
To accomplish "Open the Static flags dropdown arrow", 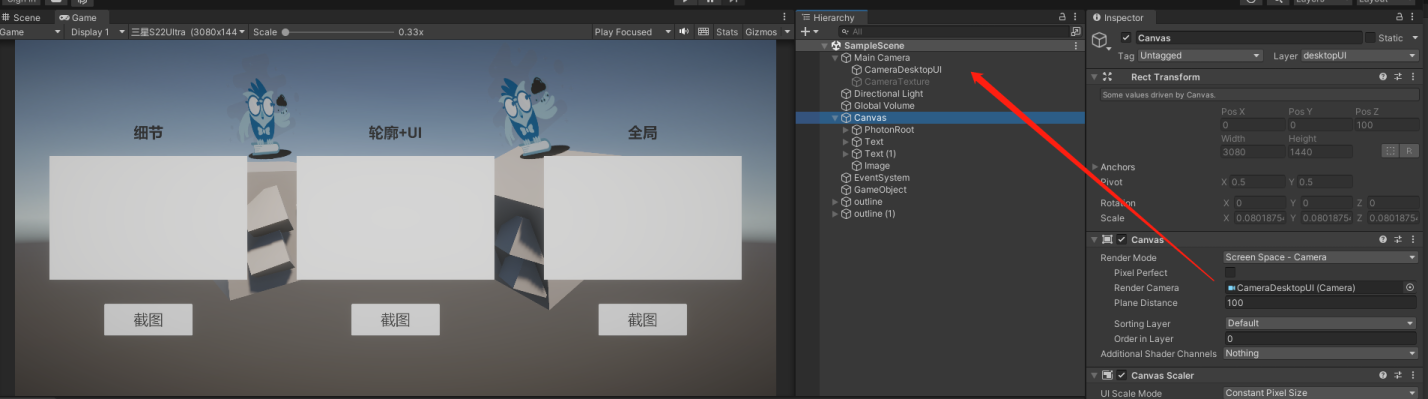I will point(1414,38).
